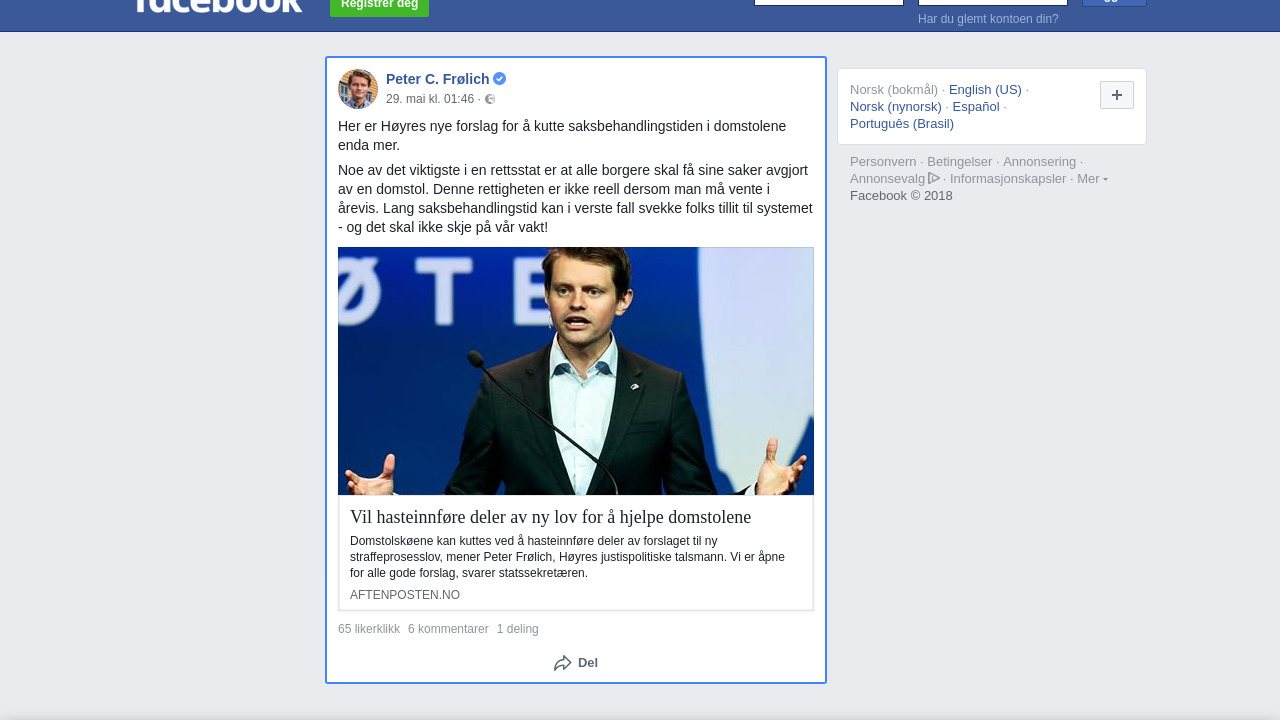Image resolution: width=1280 pixels, height=720 pixels.
Task: Click the verified badge next to Peter C. Frølich
Action: pyautogui.click(x=500, y=79)
